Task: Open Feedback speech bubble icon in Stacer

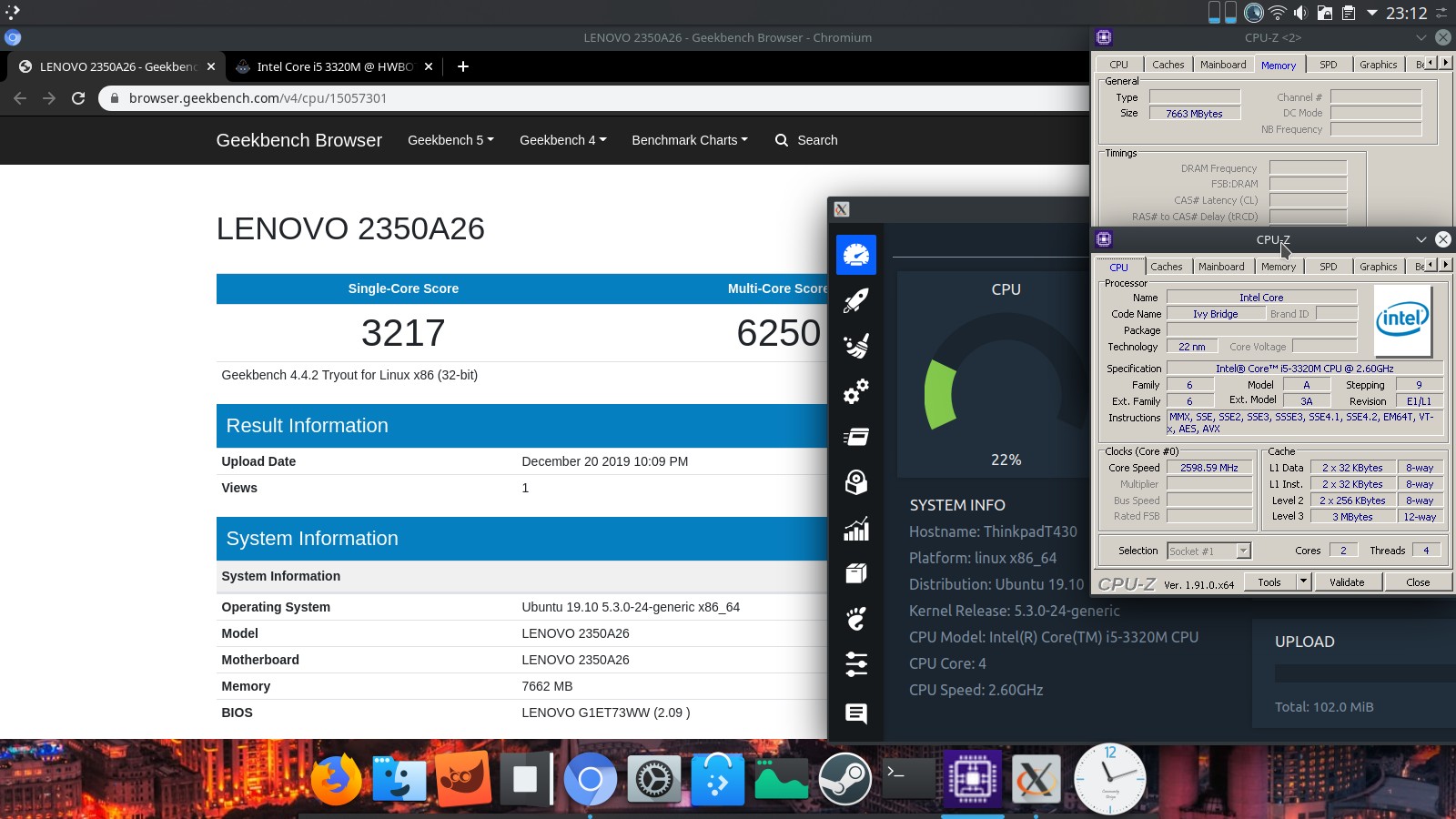Action: 856,713
